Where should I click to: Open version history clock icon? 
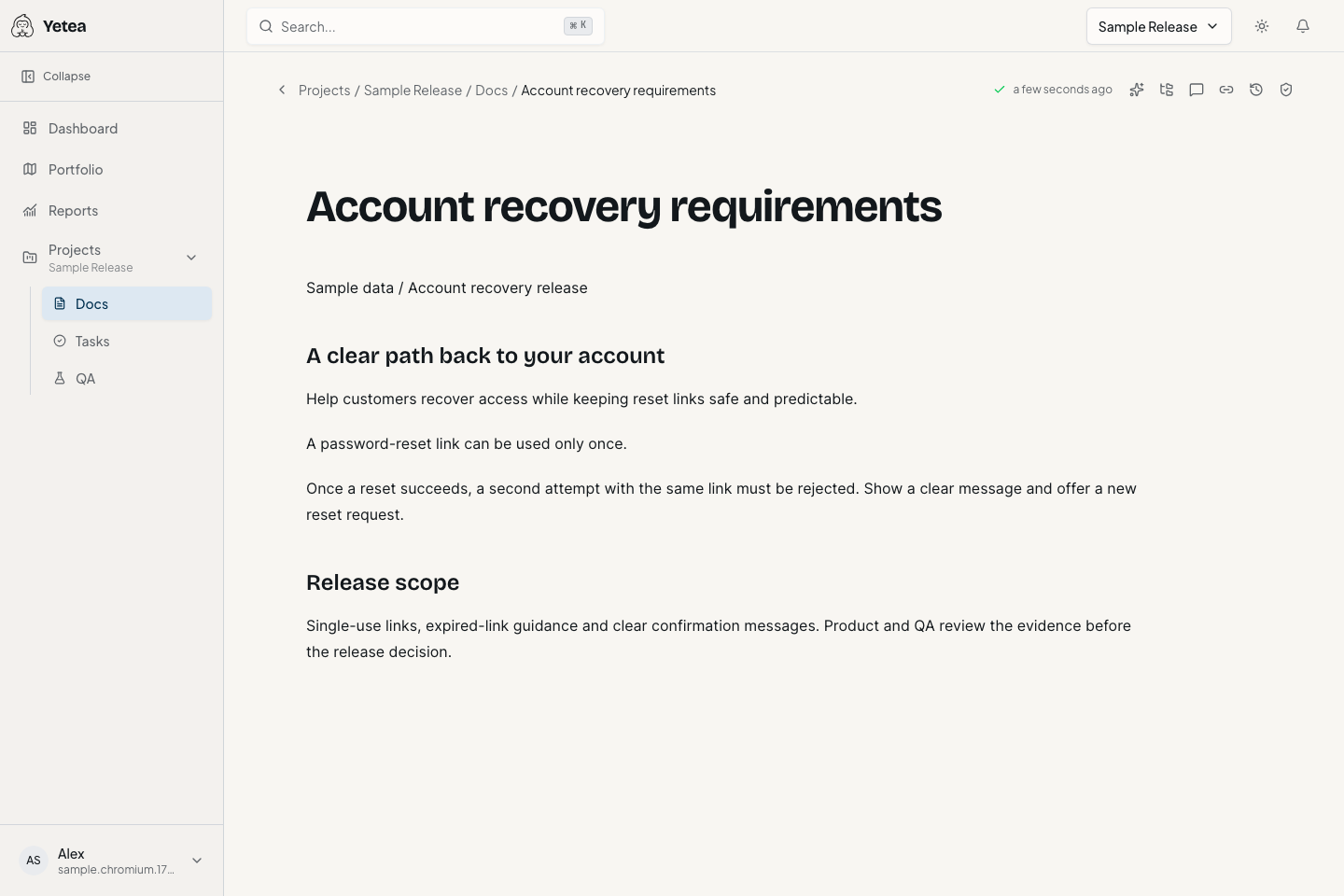(x=1256, y=90)
